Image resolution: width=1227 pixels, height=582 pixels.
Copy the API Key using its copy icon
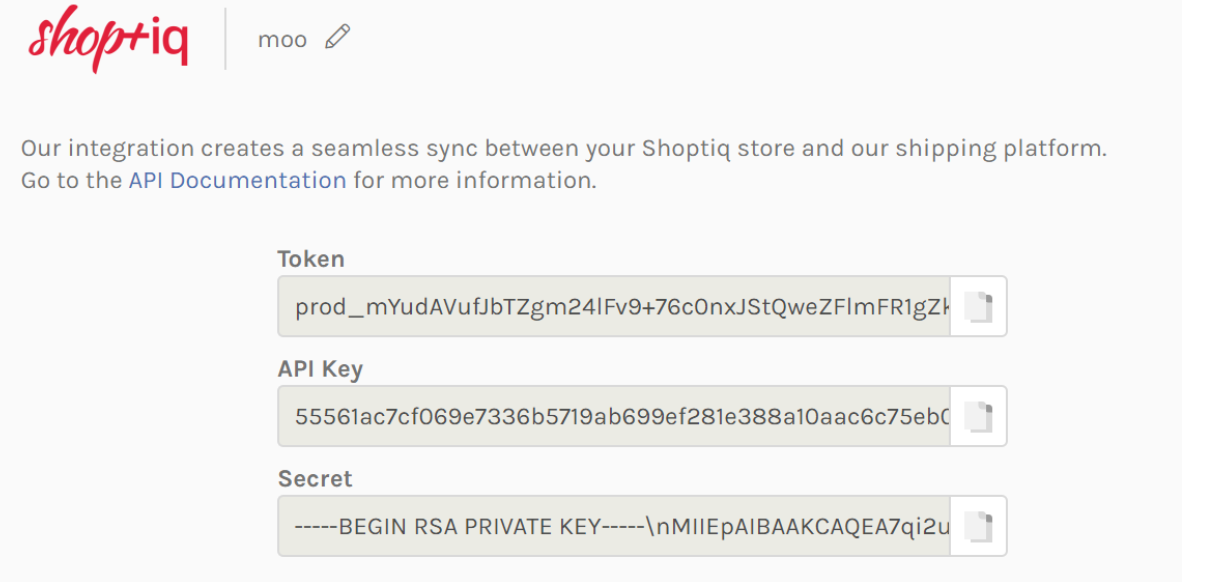(978, 416)
